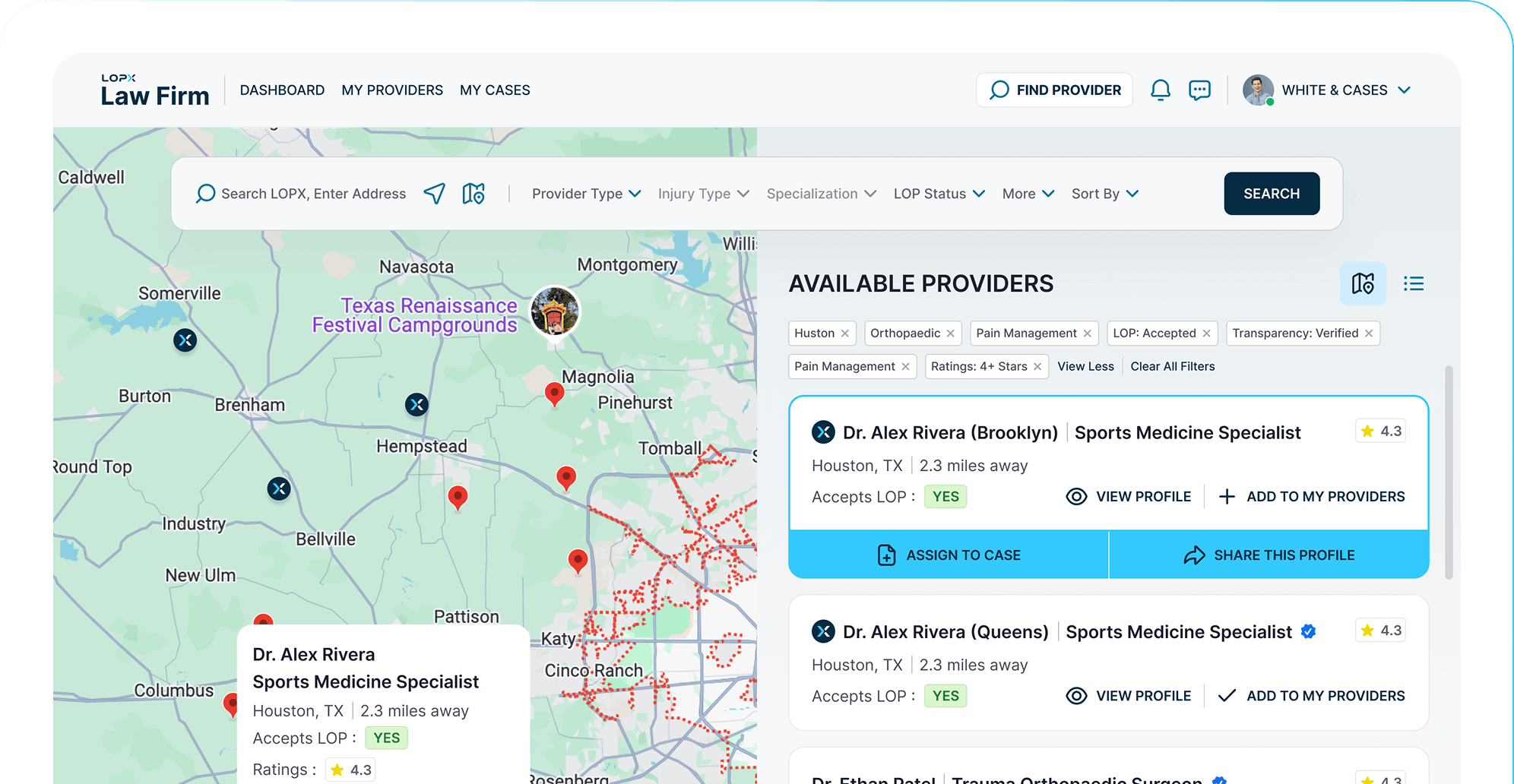Expand the Sort By options

(1104, 194)
